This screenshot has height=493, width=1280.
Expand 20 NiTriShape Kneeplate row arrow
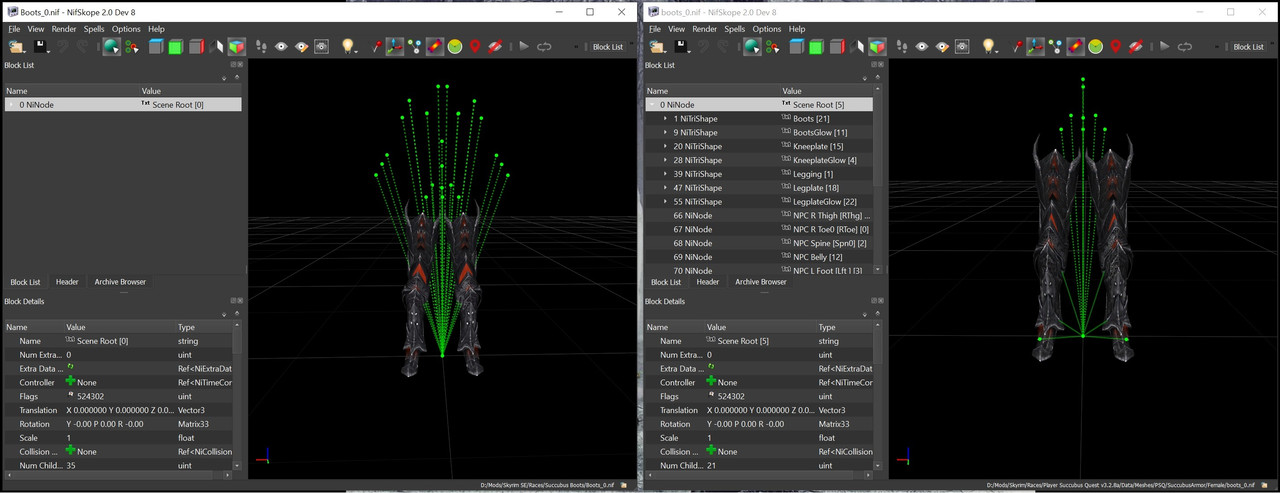665,146
